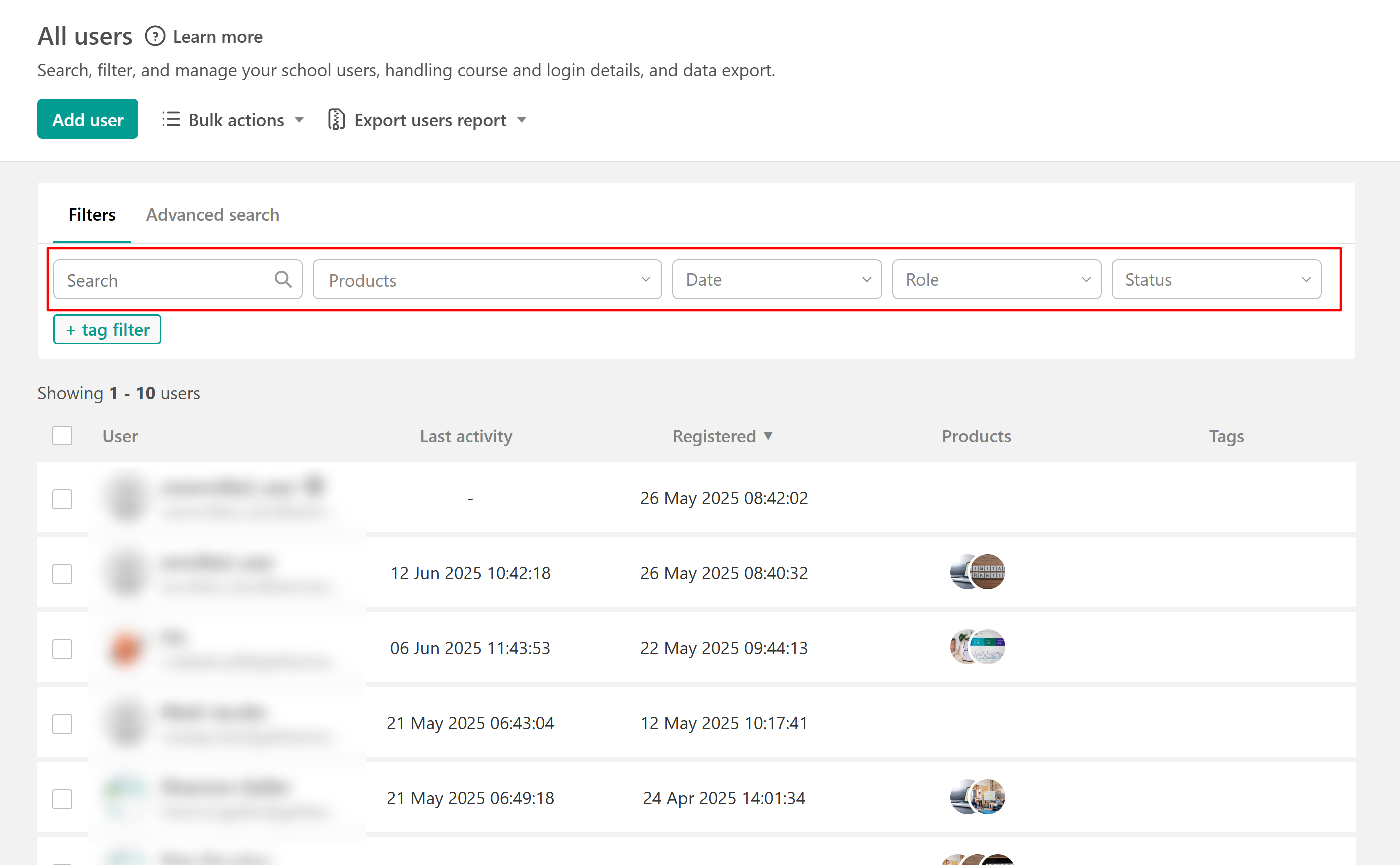Switch to the Advanced search tab
The width and height of the screenshot is (1400, 865).
(212, 215)
